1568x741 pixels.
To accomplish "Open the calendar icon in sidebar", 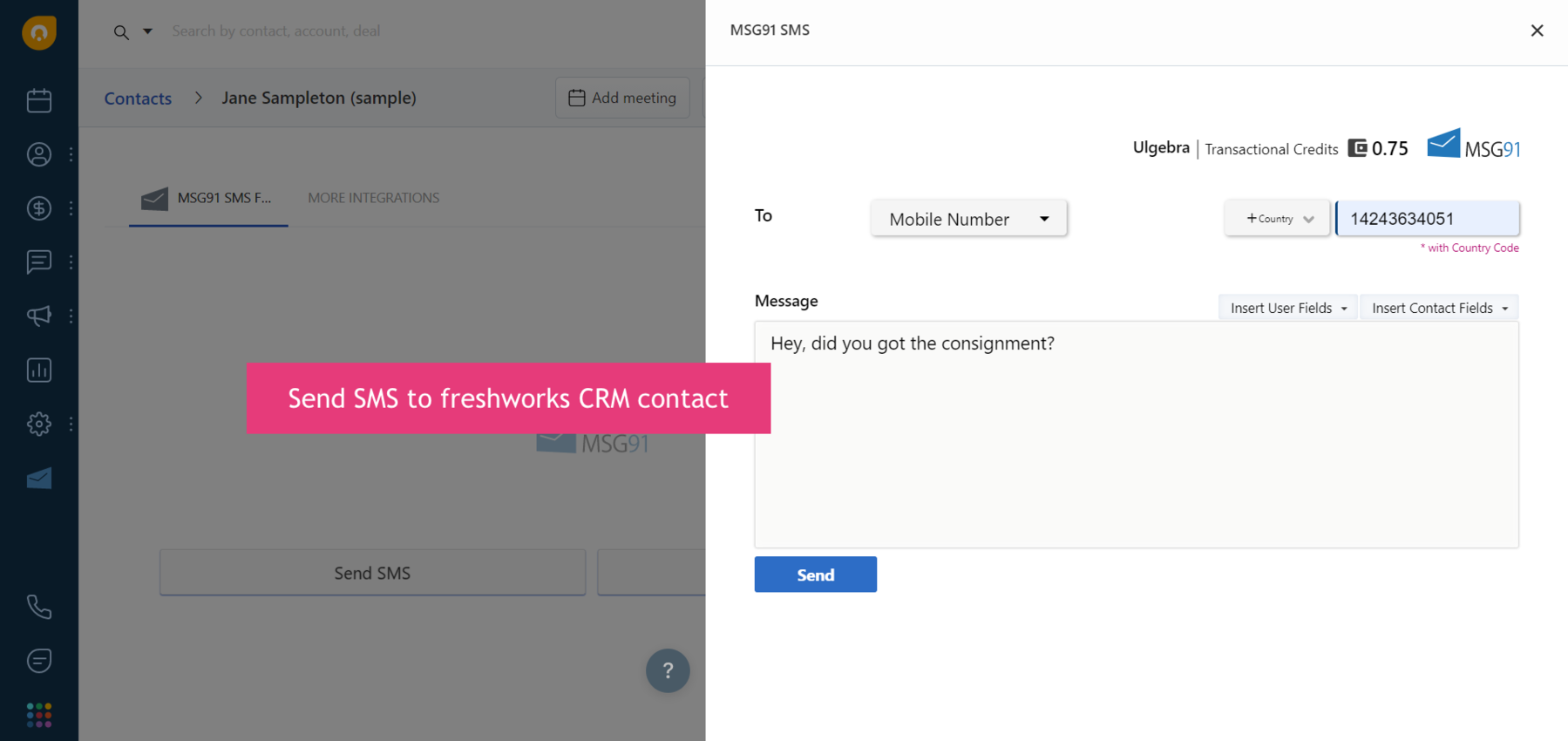I will click(39, 100).
